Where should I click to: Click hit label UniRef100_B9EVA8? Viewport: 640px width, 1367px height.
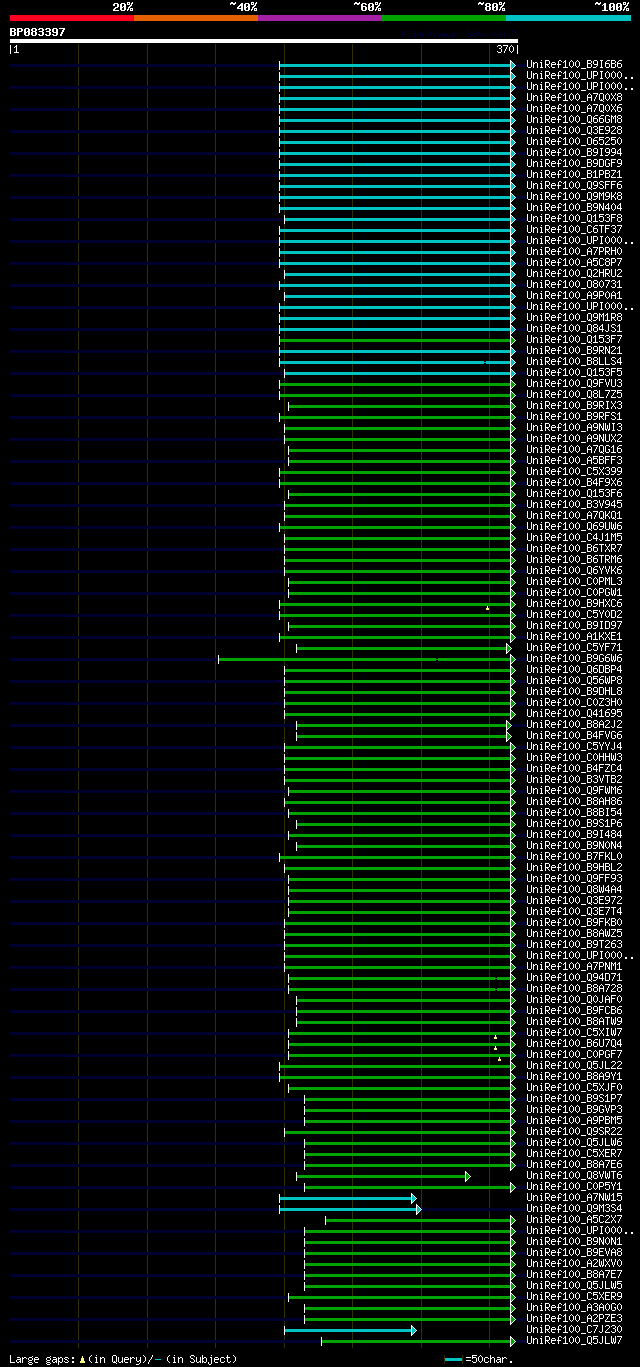[x=574, y=1253]
